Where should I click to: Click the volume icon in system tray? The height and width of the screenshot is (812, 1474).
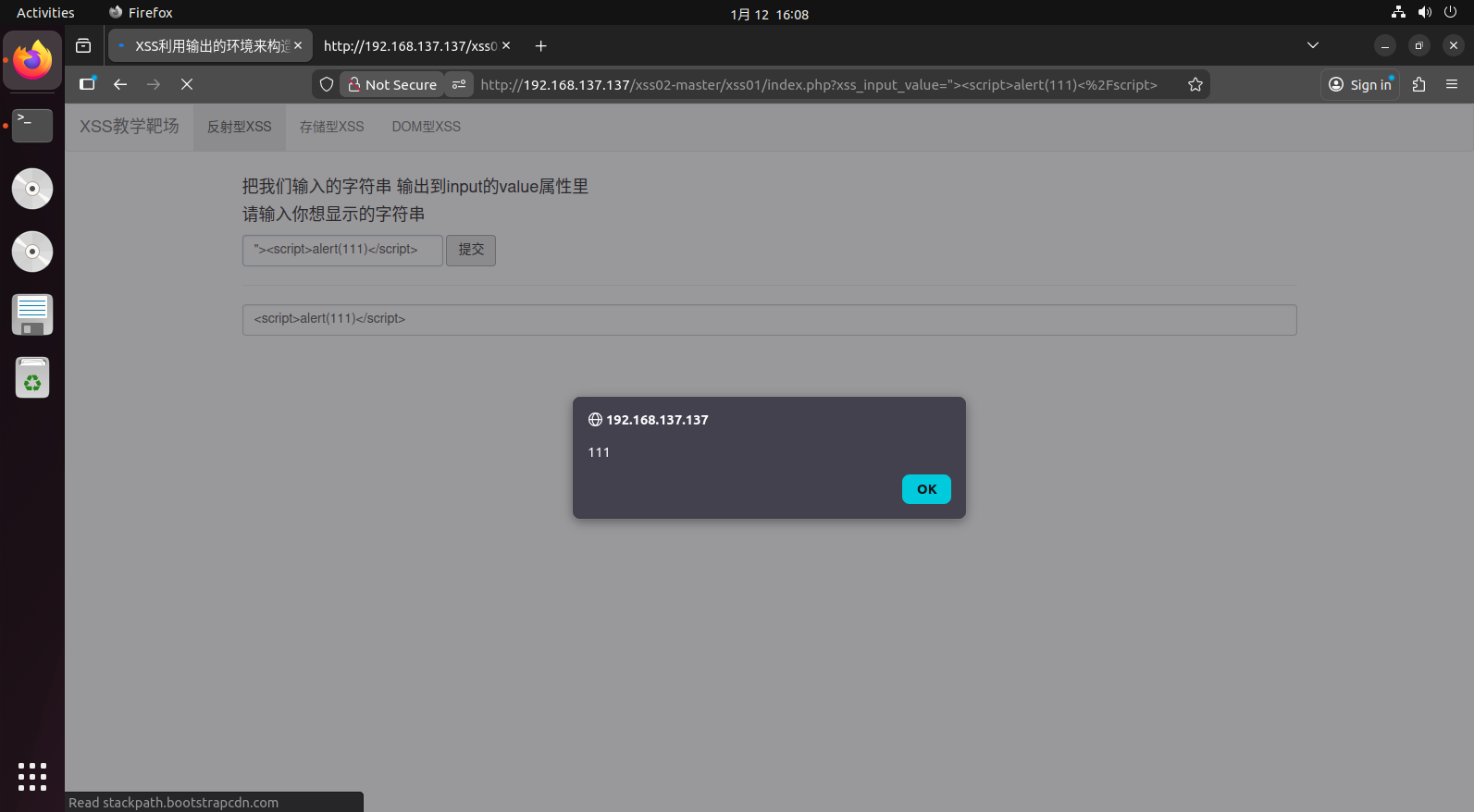pyautogui.click(x=1424, y=13)
